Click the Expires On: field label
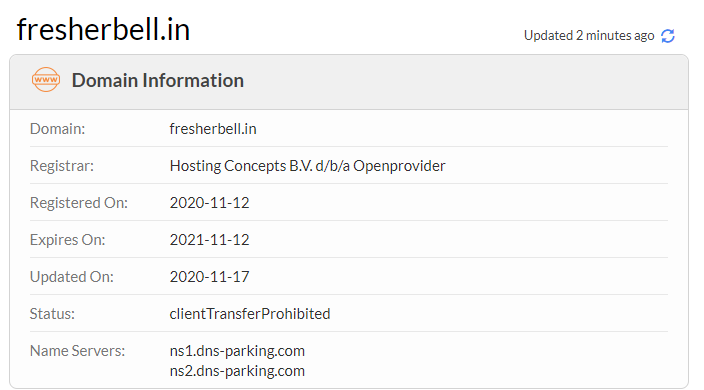 67,240
